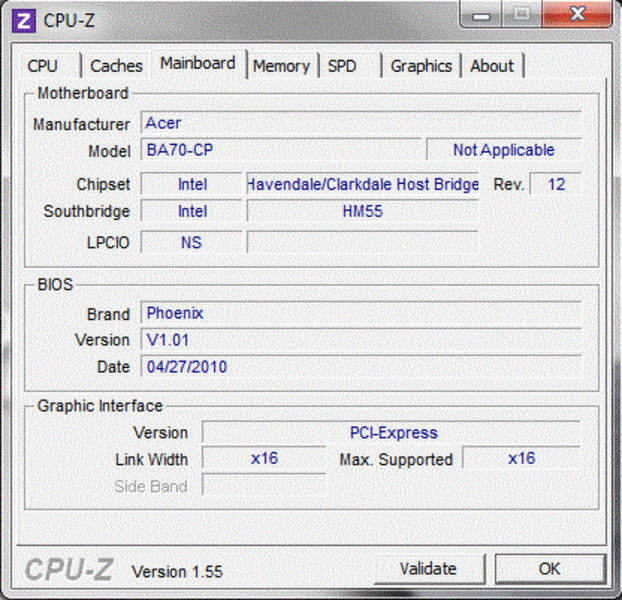Click the LPCIO NS field
This screenshot has width=622, height=600.
point(192,242)
